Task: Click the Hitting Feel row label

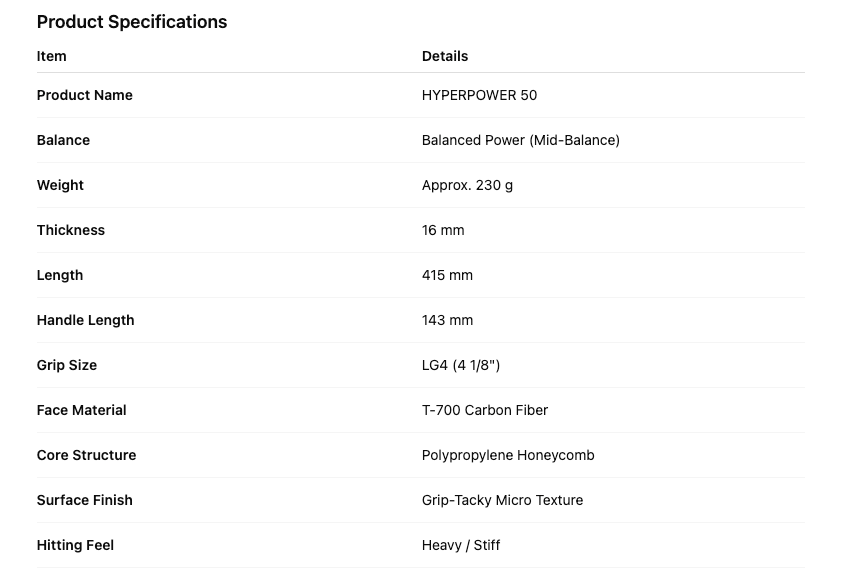Action: pyautogui.click(x=75, y=545)
